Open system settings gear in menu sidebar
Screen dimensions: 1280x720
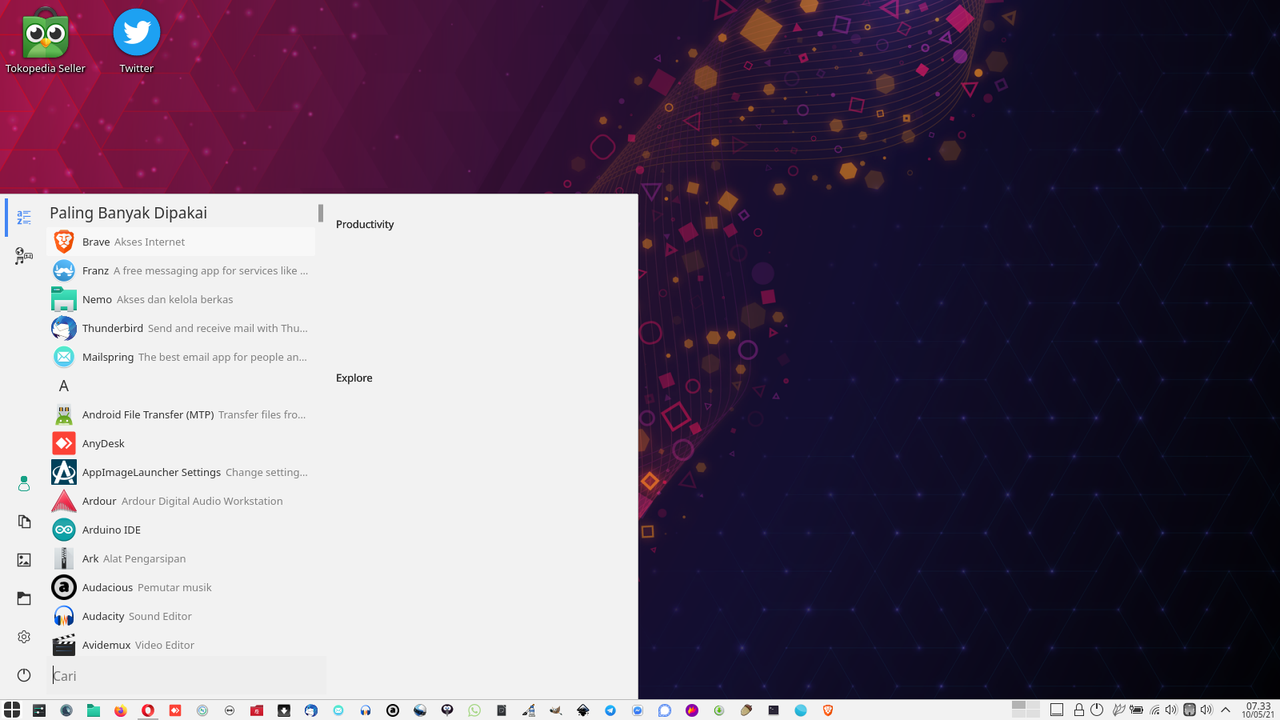(24, 637)
